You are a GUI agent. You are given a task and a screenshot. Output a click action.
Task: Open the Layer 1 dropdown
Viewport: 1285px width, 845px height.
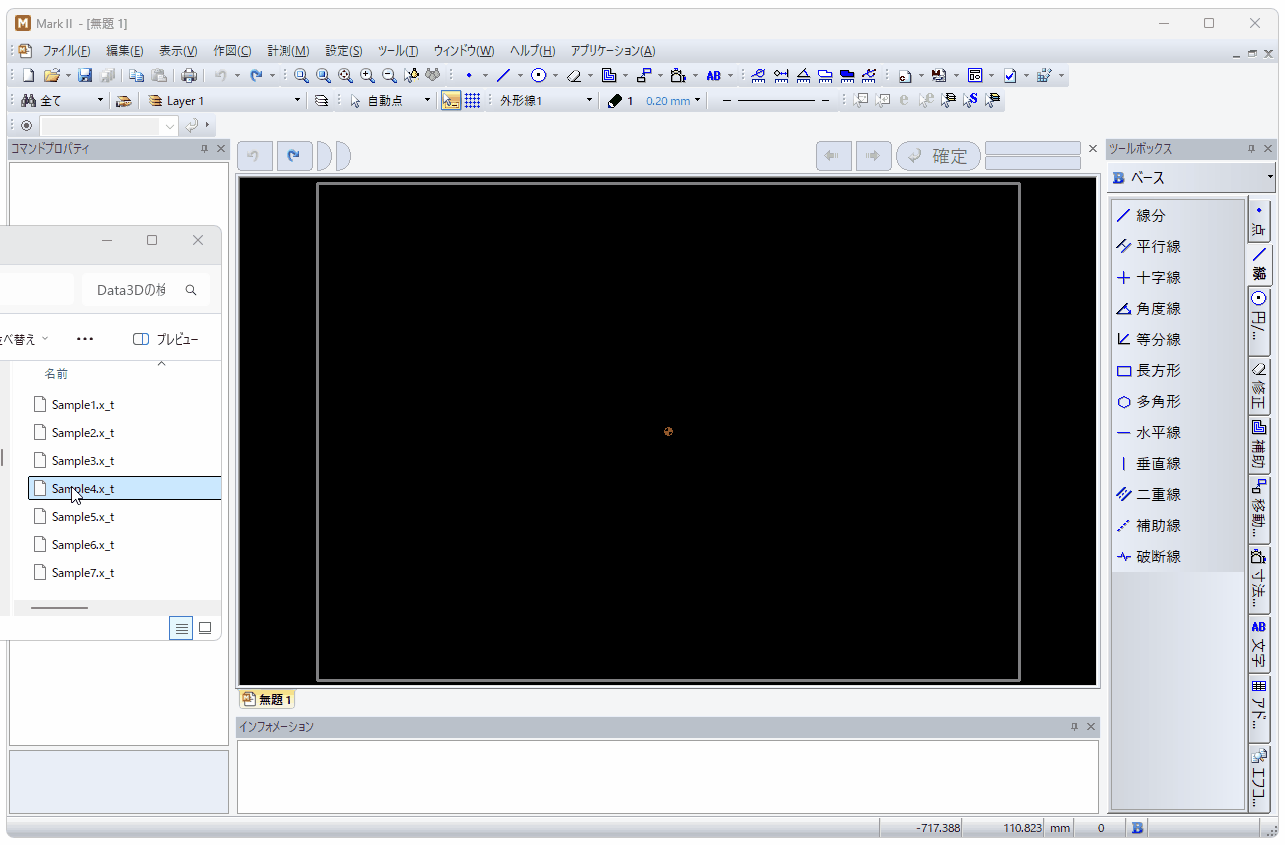pos(297,101)
